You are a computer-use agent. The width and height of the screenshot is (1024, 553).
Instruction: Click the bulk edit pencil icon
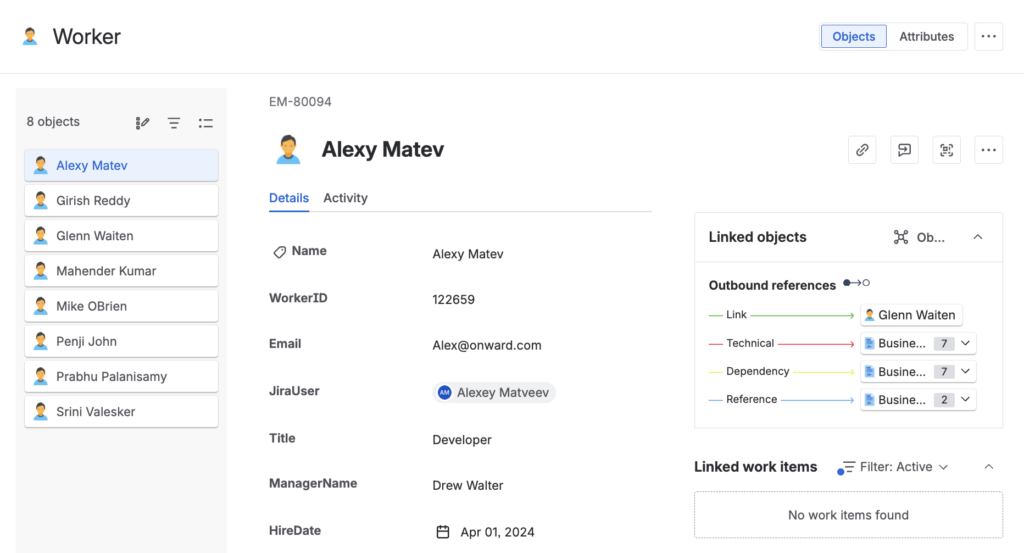pos(142,123)
